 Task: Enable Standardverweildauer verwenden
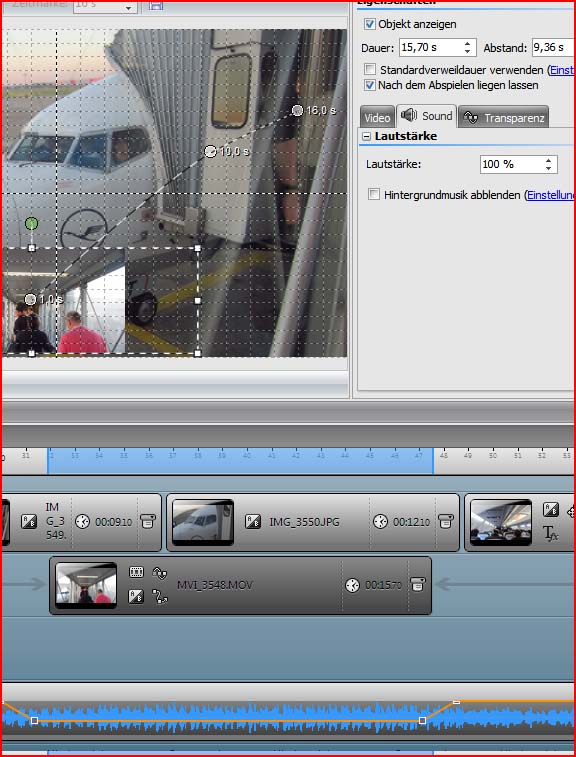370,70
